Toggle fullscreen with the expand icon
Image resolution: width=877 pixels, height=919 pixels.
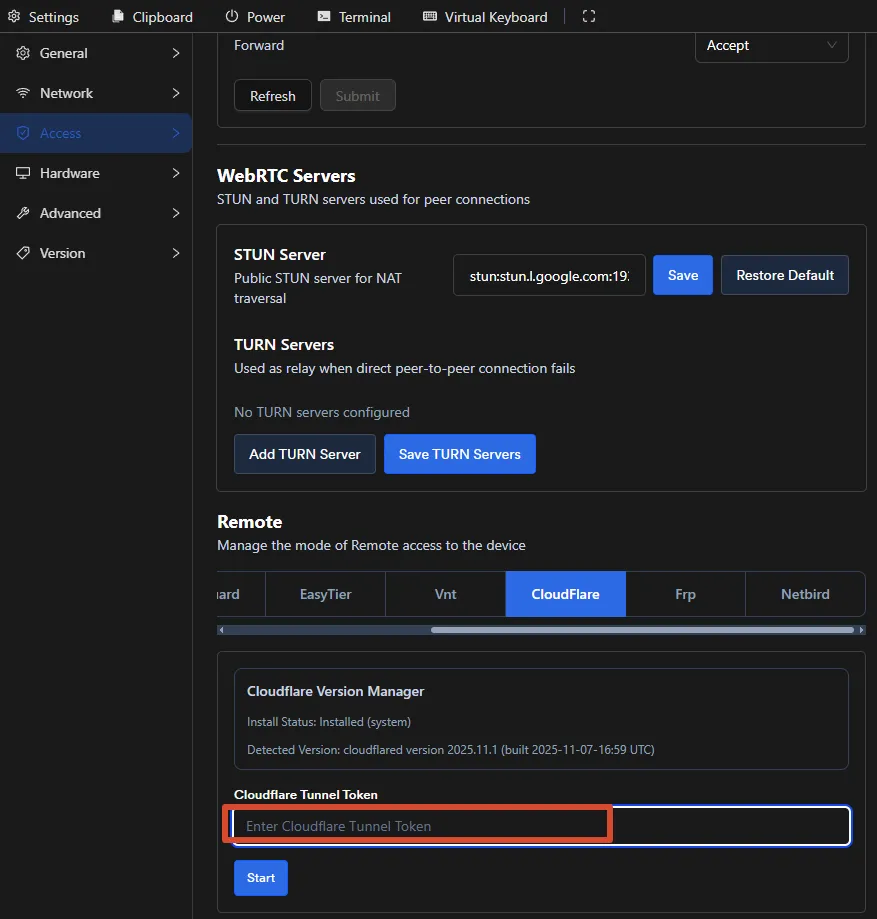[x=589, y=16]
